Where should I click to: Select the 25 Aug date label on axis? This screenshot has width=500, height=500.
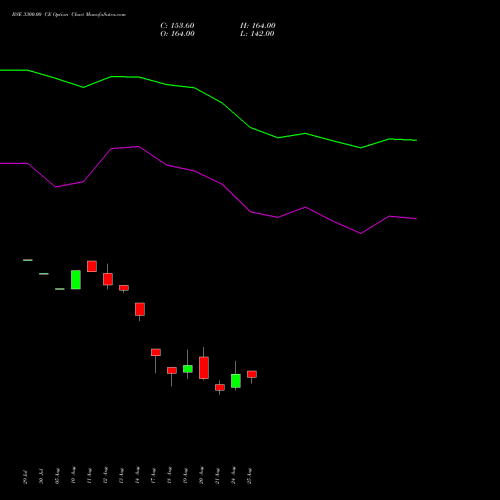pos(250,475)
